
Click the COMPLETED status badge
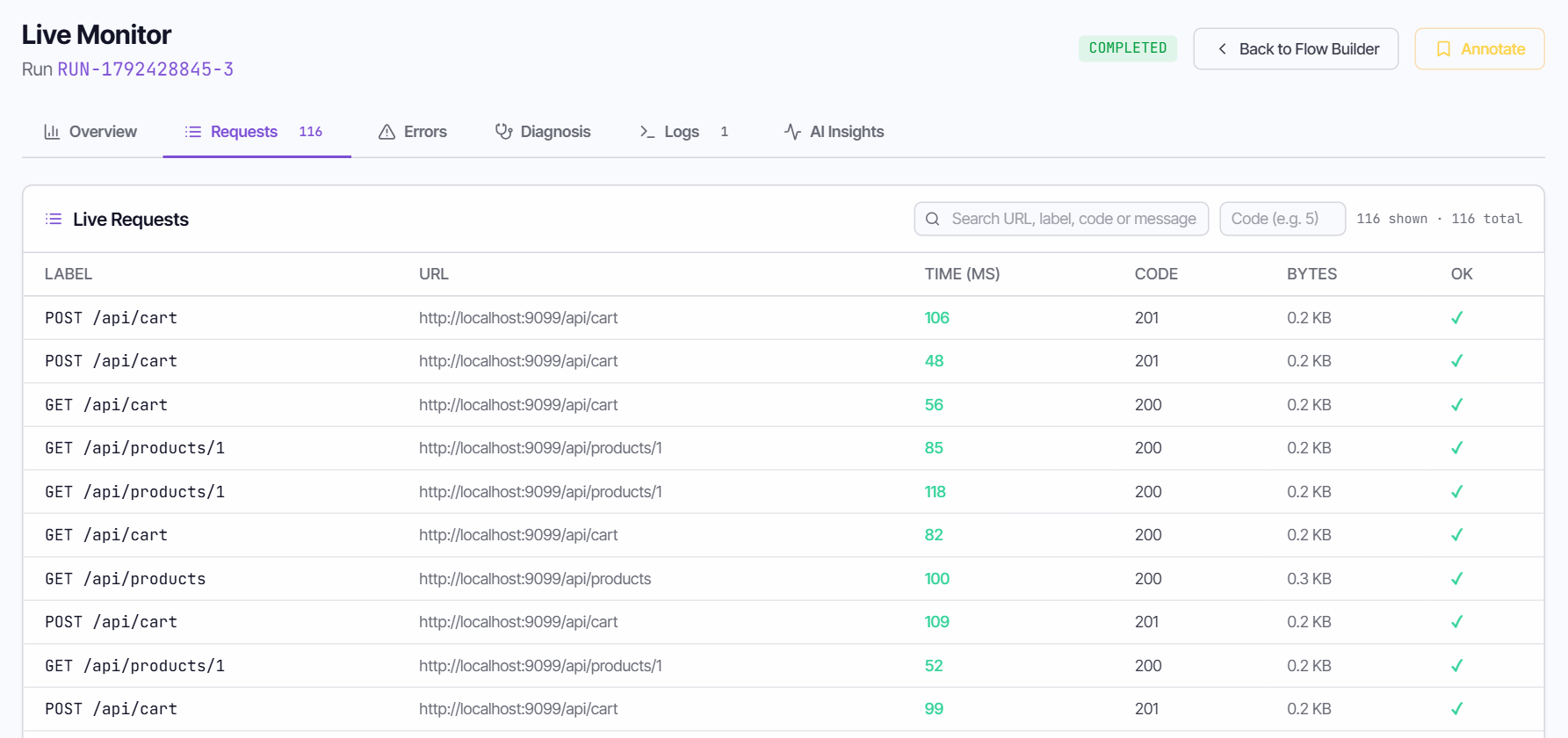coord(1128,48)
